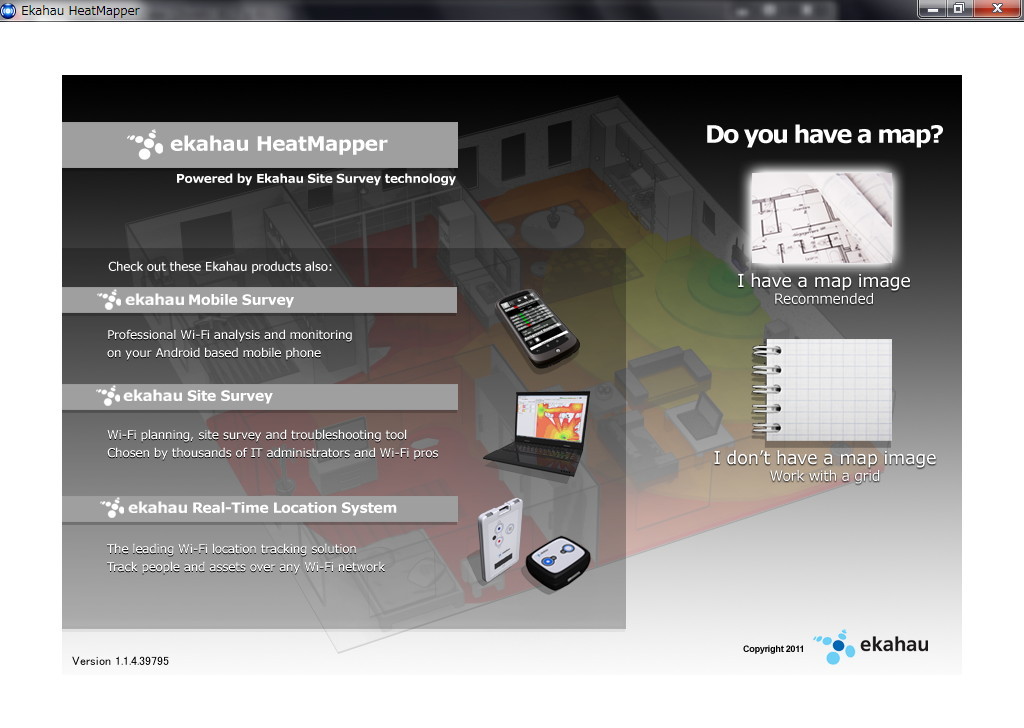Click the Ekahau HeatMapper app icon in title bar
Screen dimensions: 1024x728
tap(8, 10)
